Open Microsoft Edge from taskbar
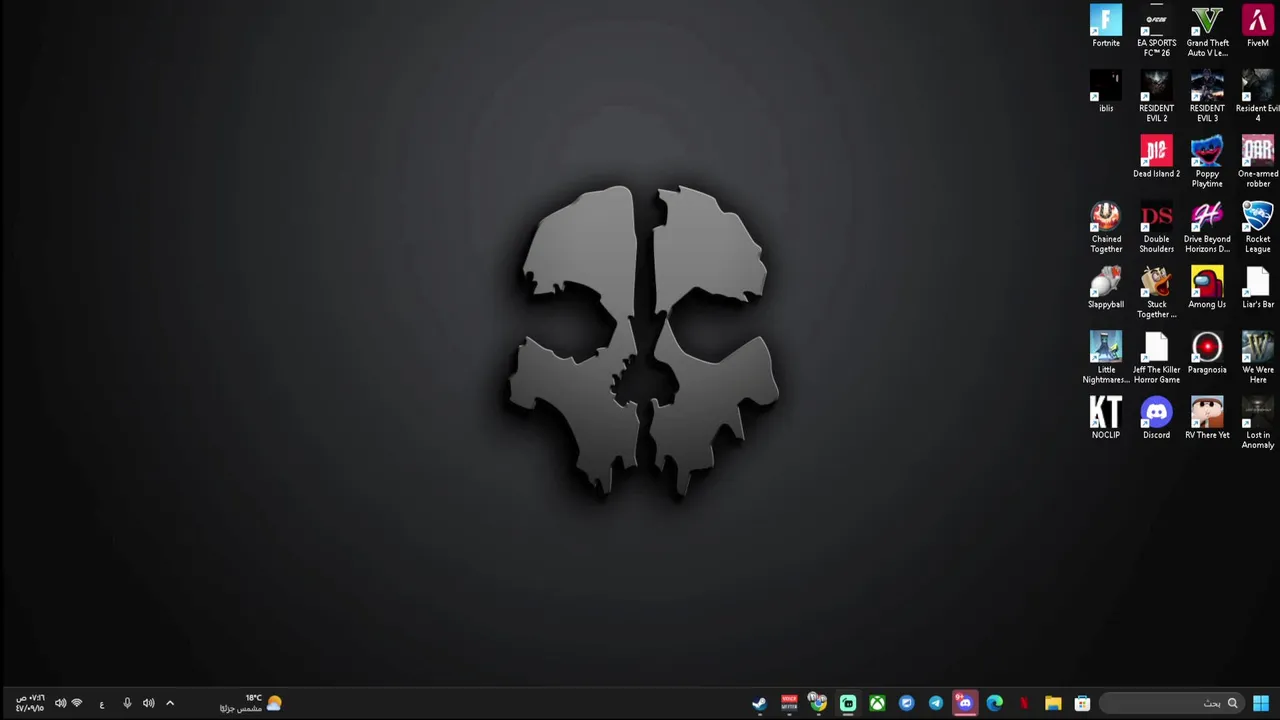Image resolution: width=1280 pixels, height=720 pixels. click(994, 703)
